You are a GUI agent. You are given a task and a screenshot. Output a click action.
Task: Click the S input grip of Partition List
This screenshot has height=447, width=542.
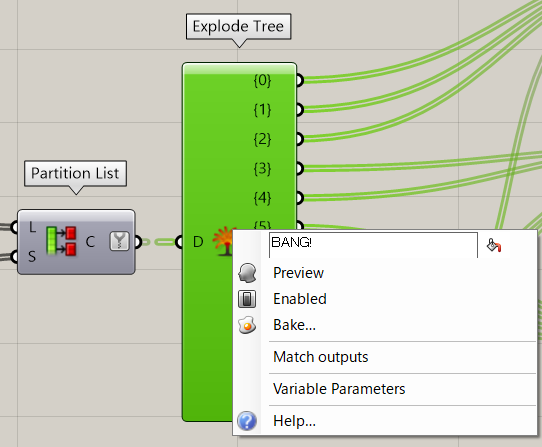[14, 257]
